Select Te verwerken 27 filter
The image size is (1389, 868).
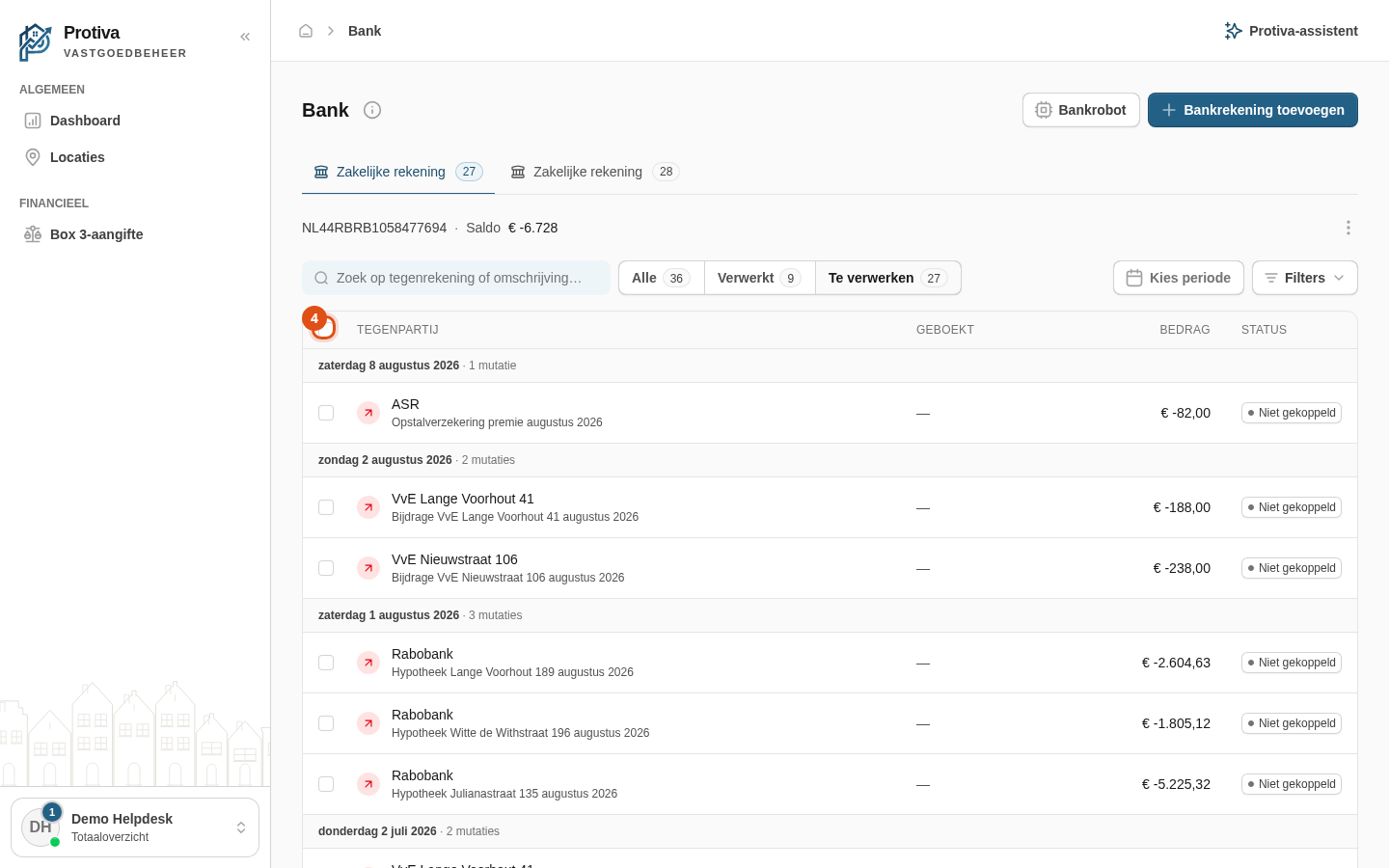point(888,278)
